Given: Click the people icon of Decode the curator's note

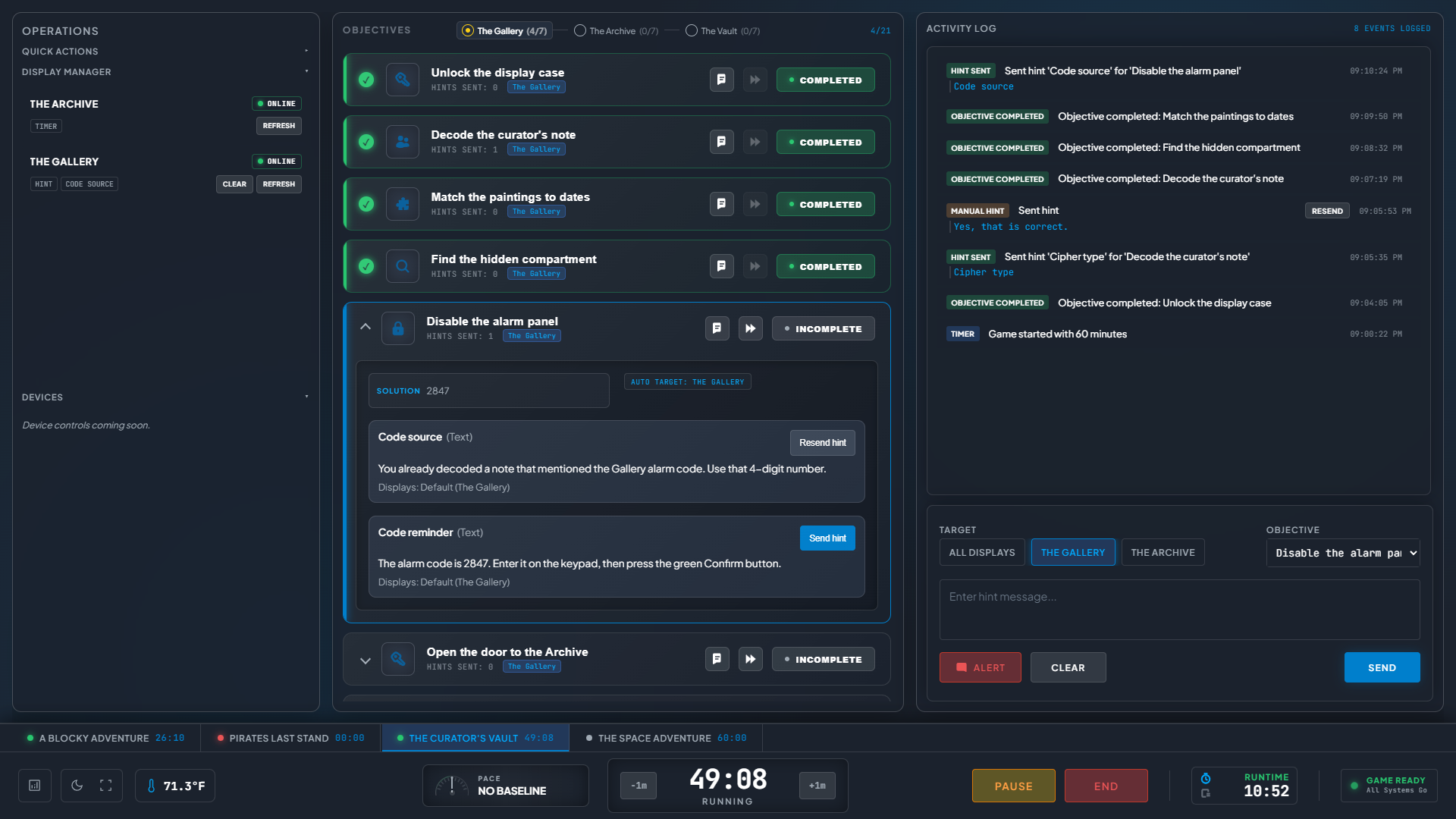Looking at the screenshot, I should [403, 142].
